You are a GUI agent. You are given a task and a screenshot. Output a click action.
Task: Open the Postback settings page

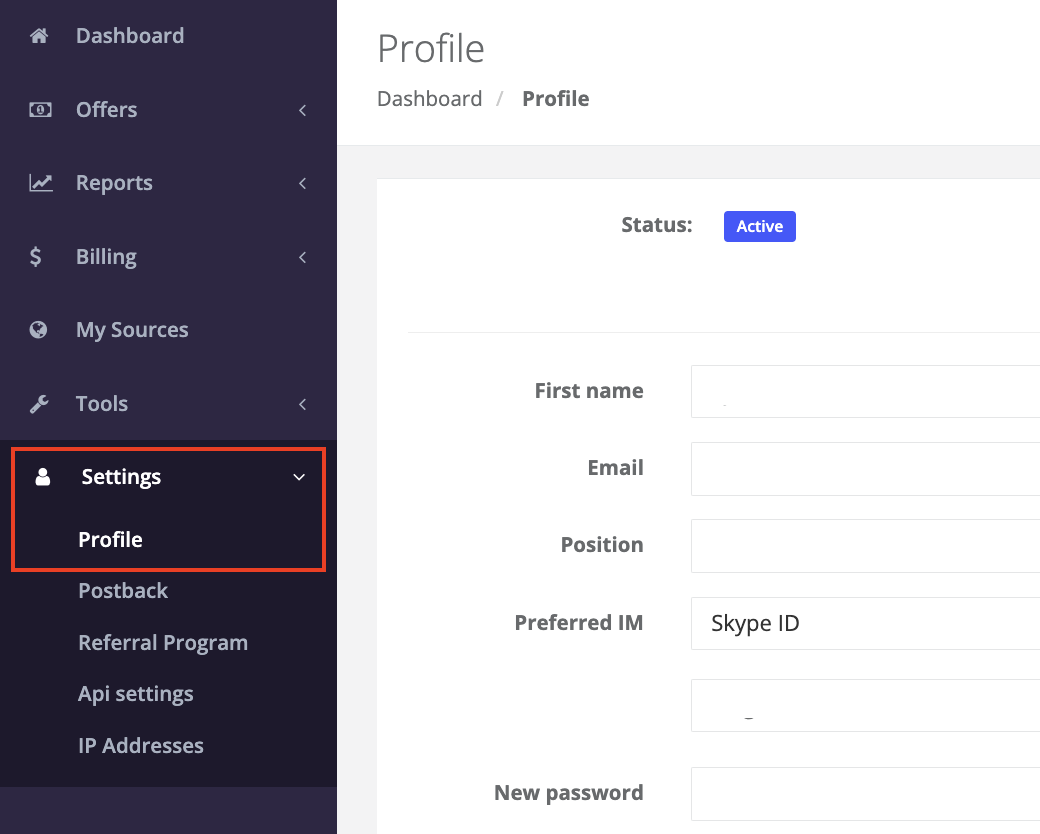point(123,591)
